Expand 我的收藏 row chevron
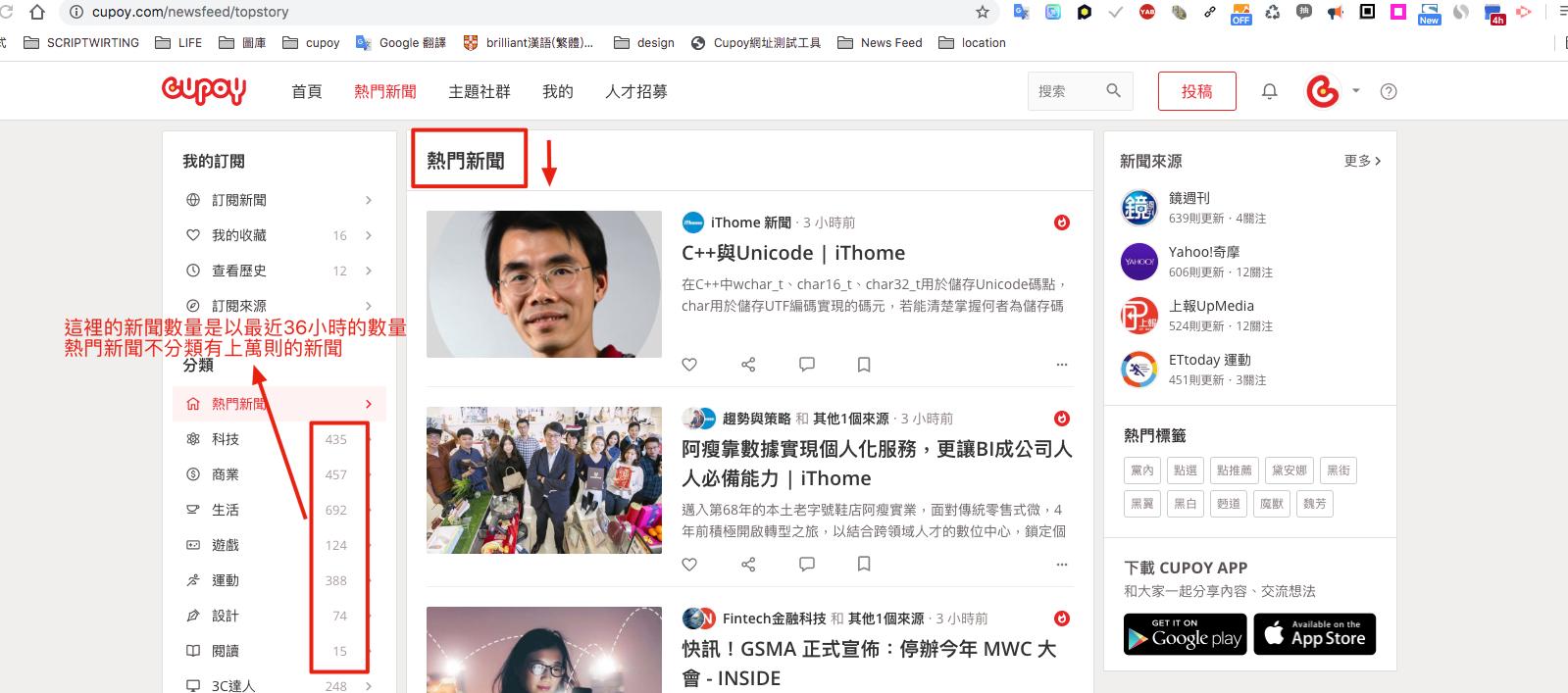 369,235
